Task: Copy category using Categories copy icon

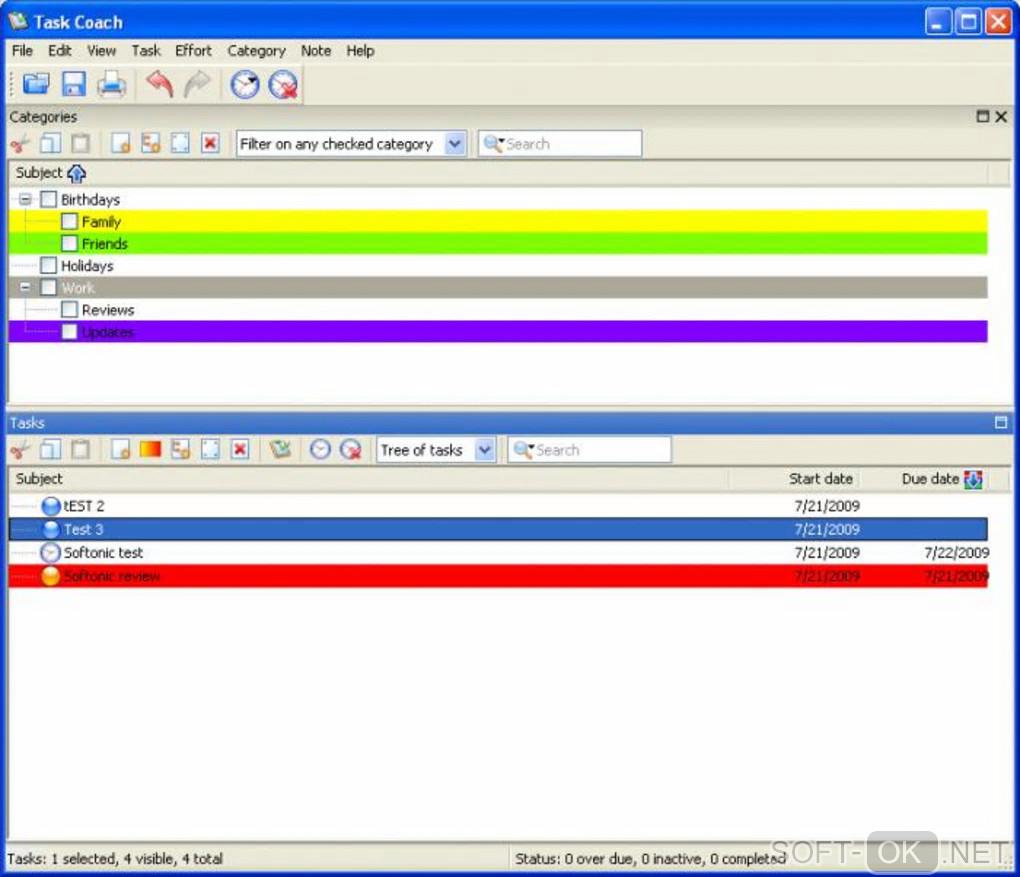Action: [x=51, y=144]
